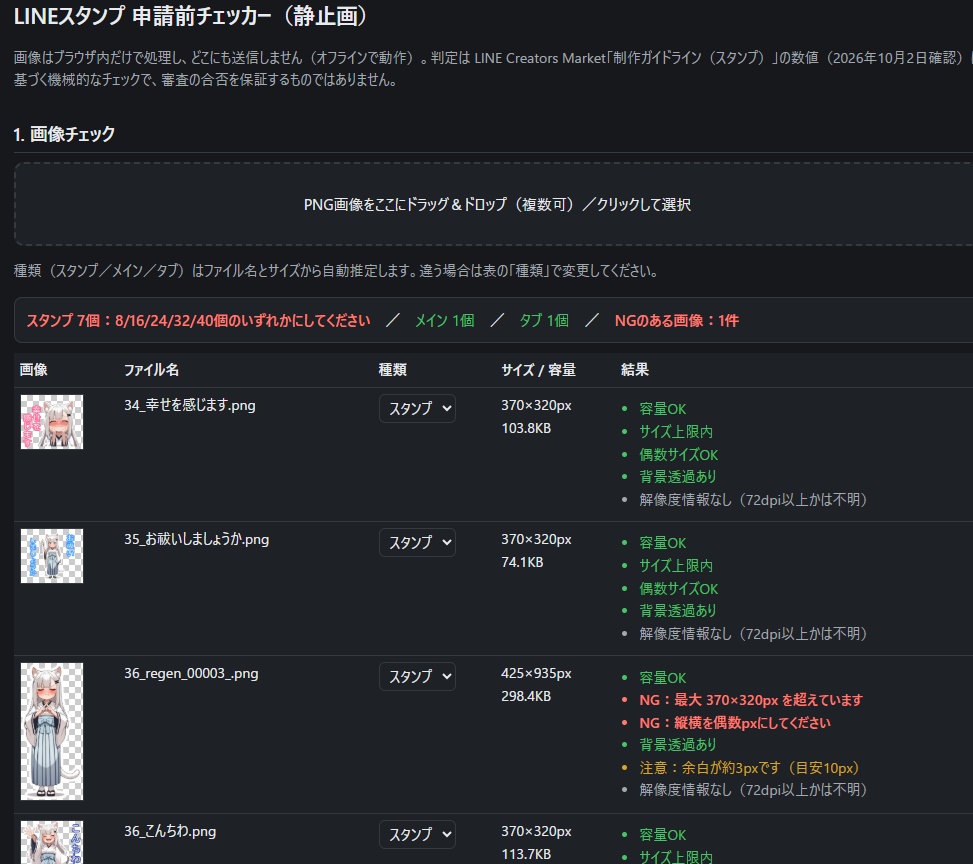This screenshot has width=973, height=864.
Task: Click the 1. 画像チェック section heading
Action: click(x=64, y=134)
